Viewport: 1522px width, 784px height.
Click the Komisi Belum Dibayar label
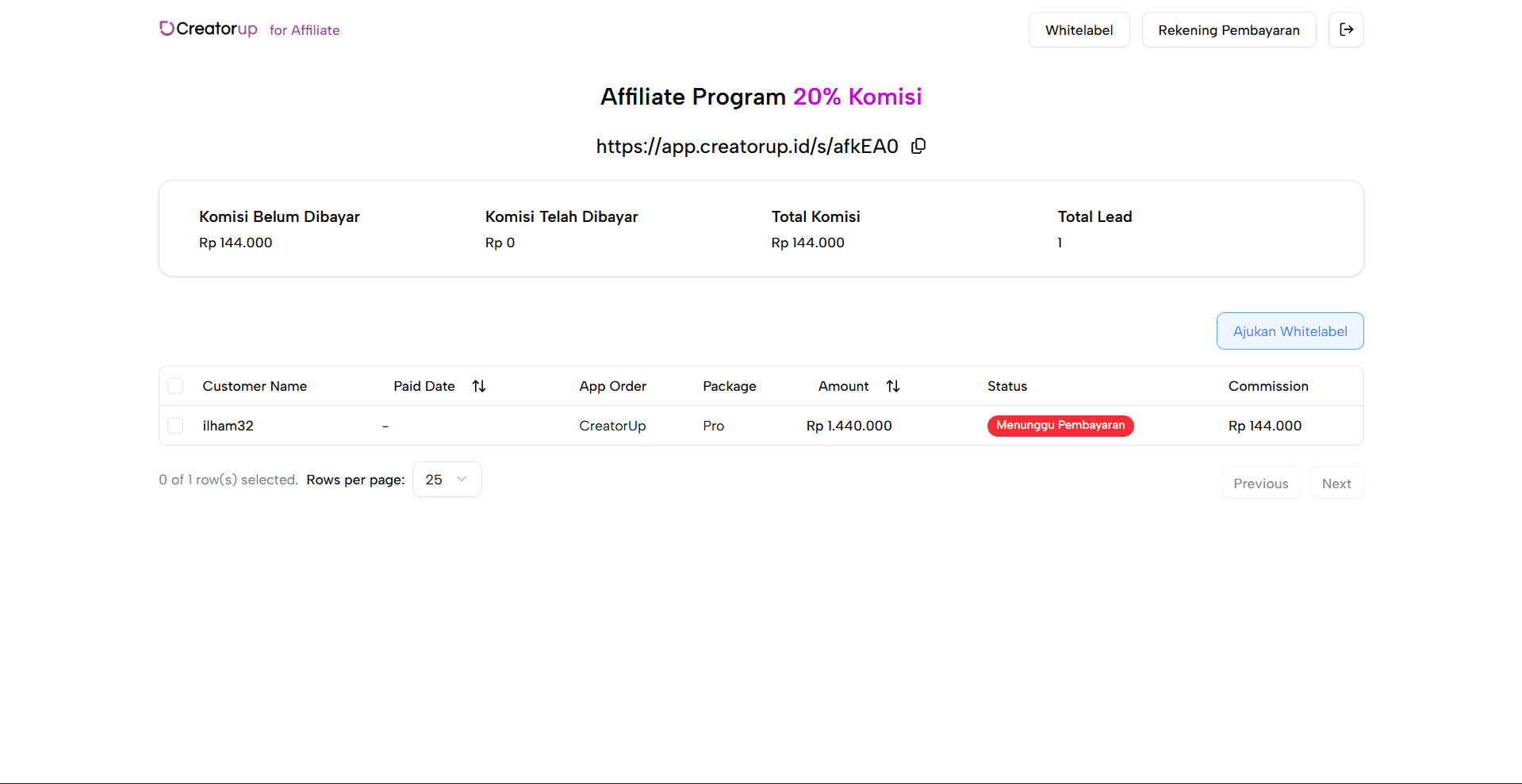[279, 216]
